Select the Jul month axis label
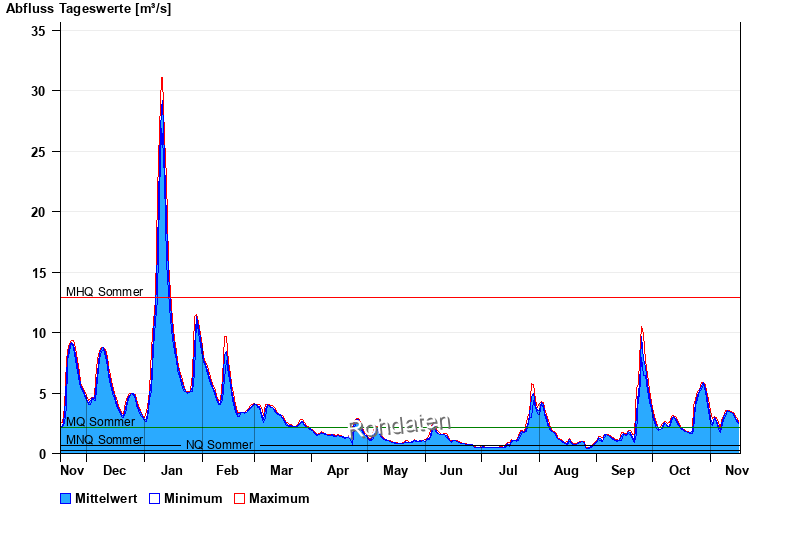This screenshot has width=800, height=550. click(508, 471)
